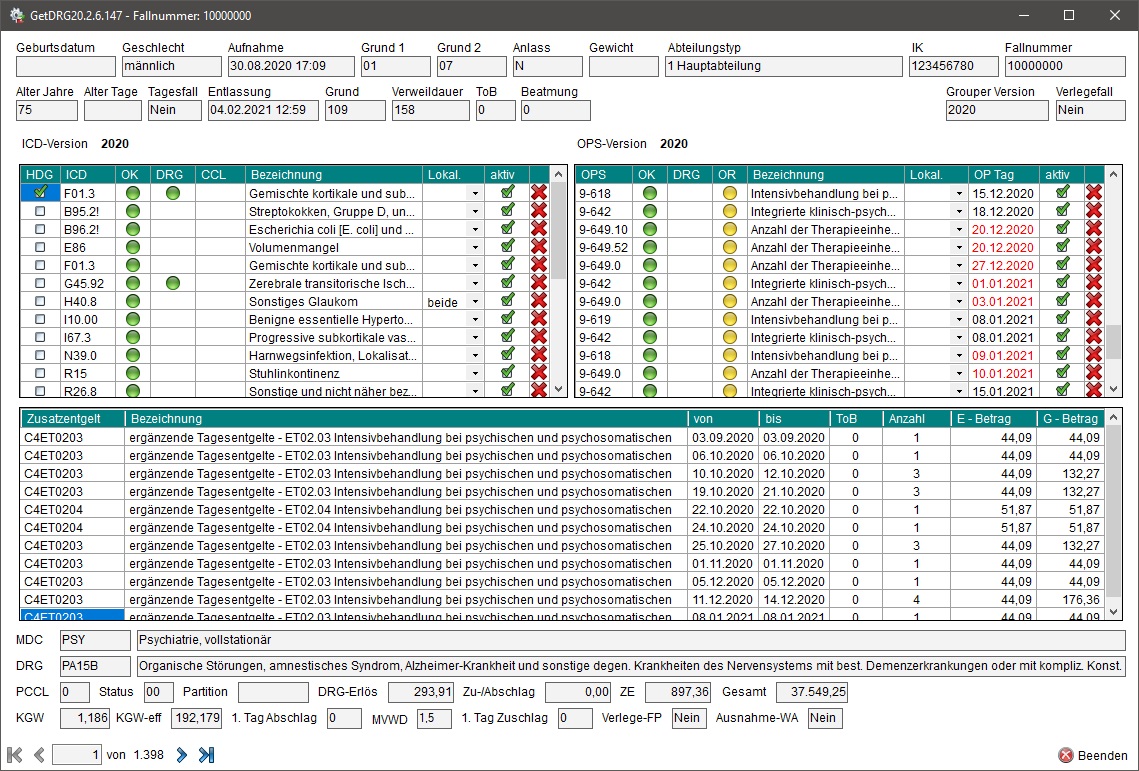Click the OPS table's vertical scrollbar thumb

(1114, 342)
